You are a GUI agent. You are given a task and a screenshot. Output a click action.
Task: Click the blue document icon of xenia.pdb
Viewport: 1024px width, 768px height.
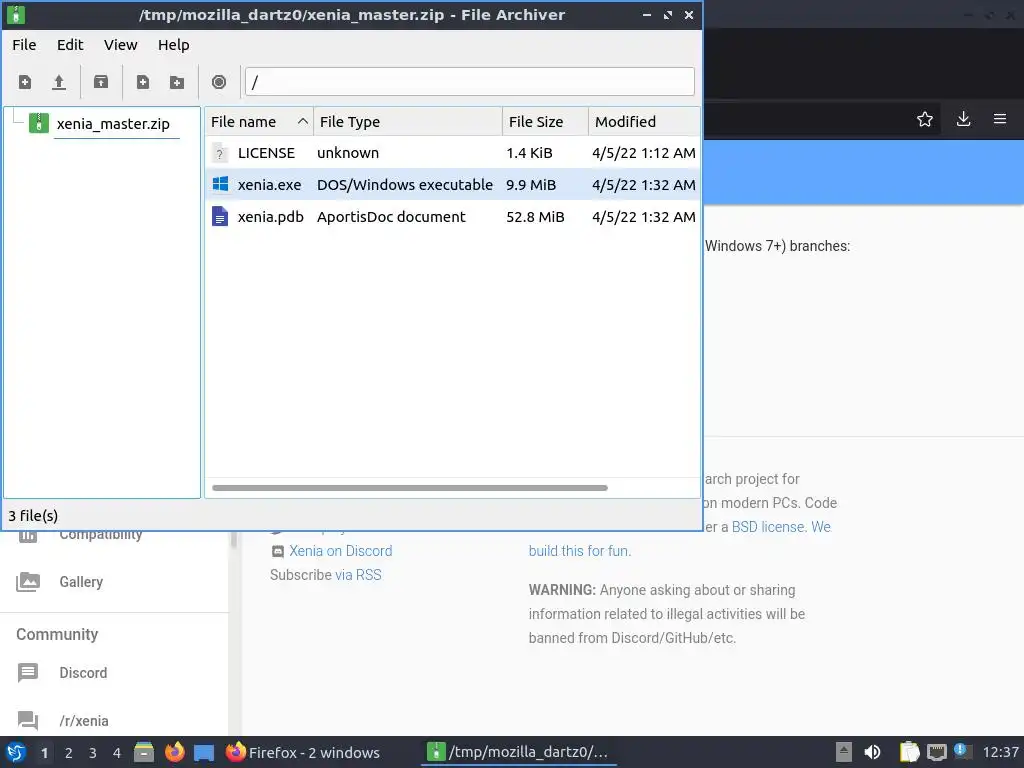click(220, 216)
